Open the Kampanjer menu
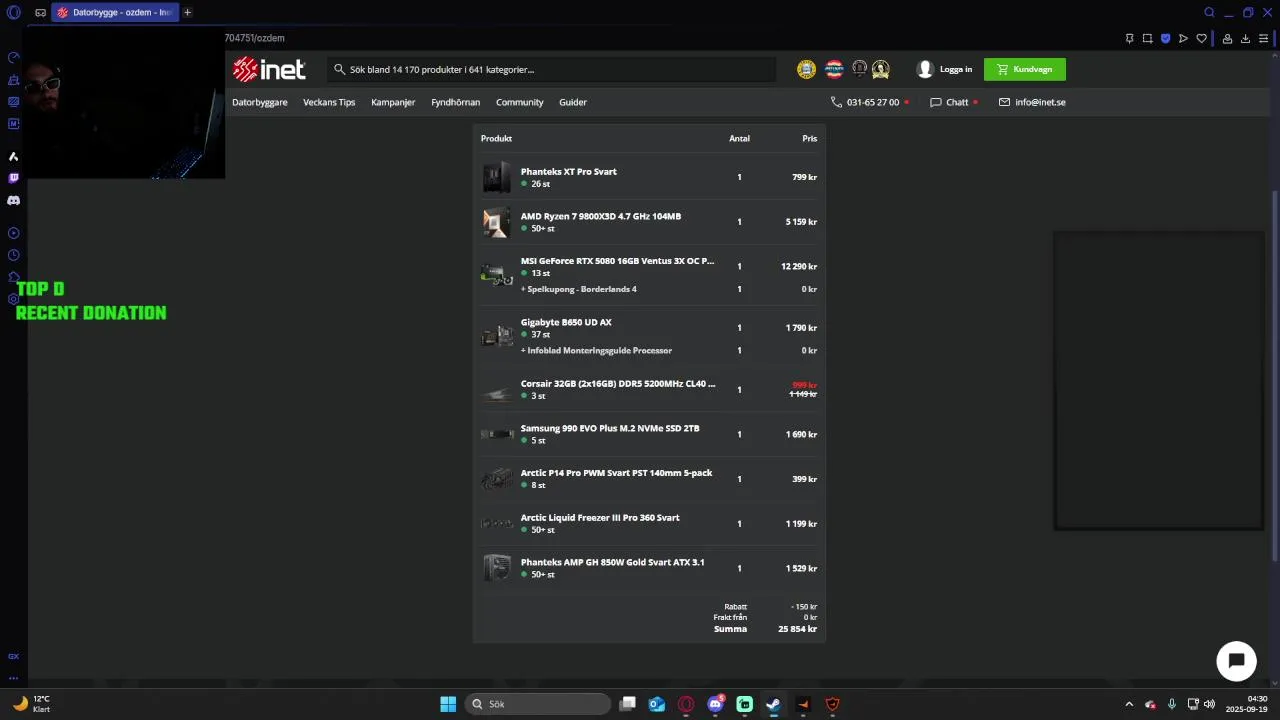The image size is (1280, 720). pos(393,102)
